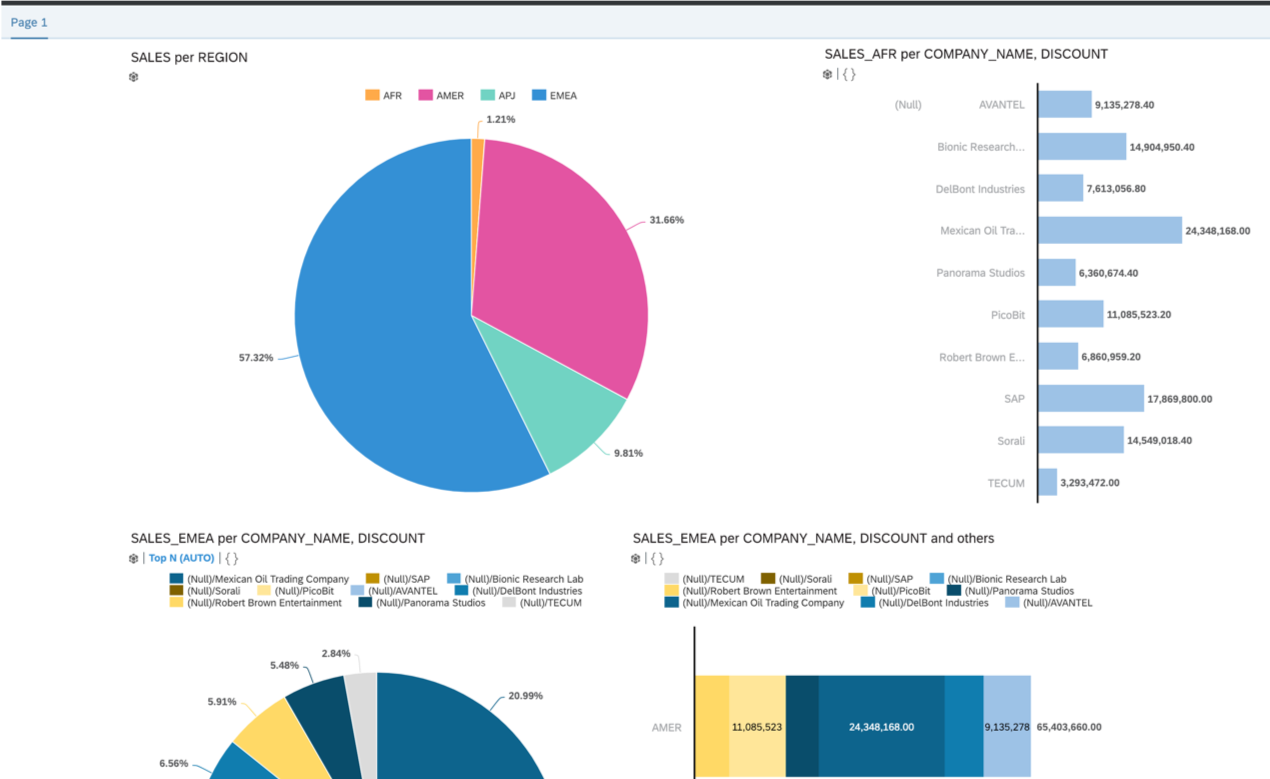The height and width of the screenshot is (779, 1270).
Task: Select (Null)/DelBont Industries in stacked bar legend
Action: 924,603
